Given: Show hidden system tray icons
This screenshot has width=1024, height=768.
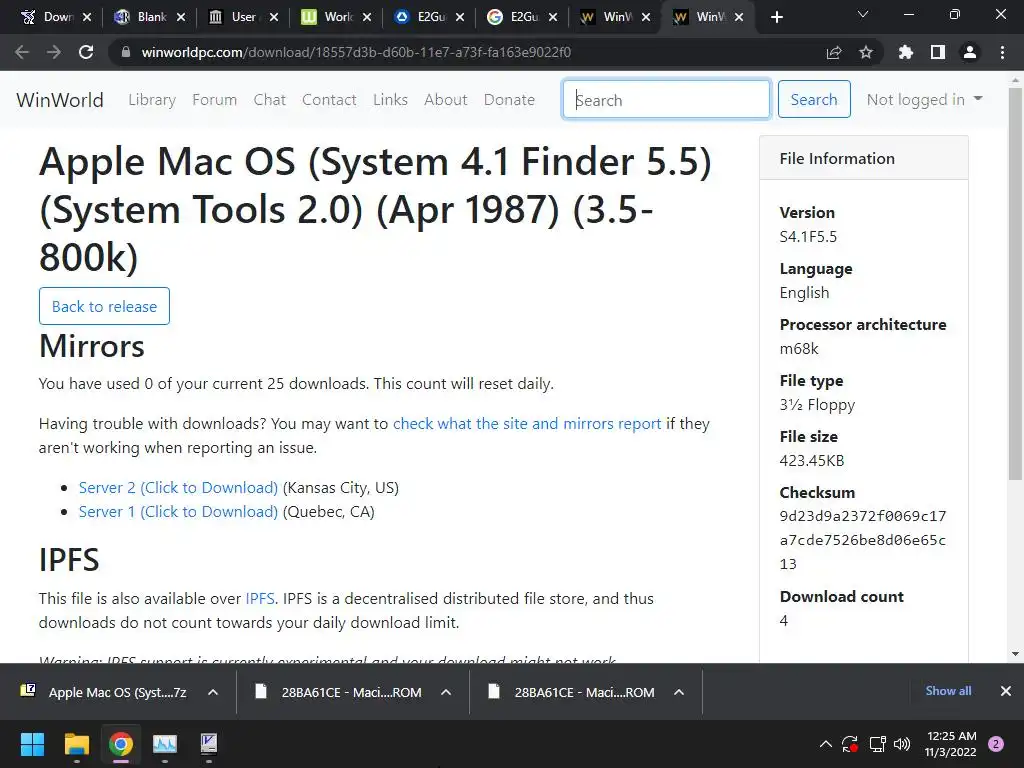Looking at the screenshot, I should tap(825, 744).
